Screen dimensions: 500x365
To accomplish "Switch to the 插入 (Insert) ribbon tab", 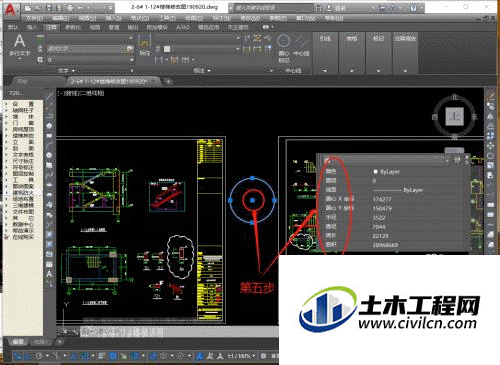I will [32, 27].
